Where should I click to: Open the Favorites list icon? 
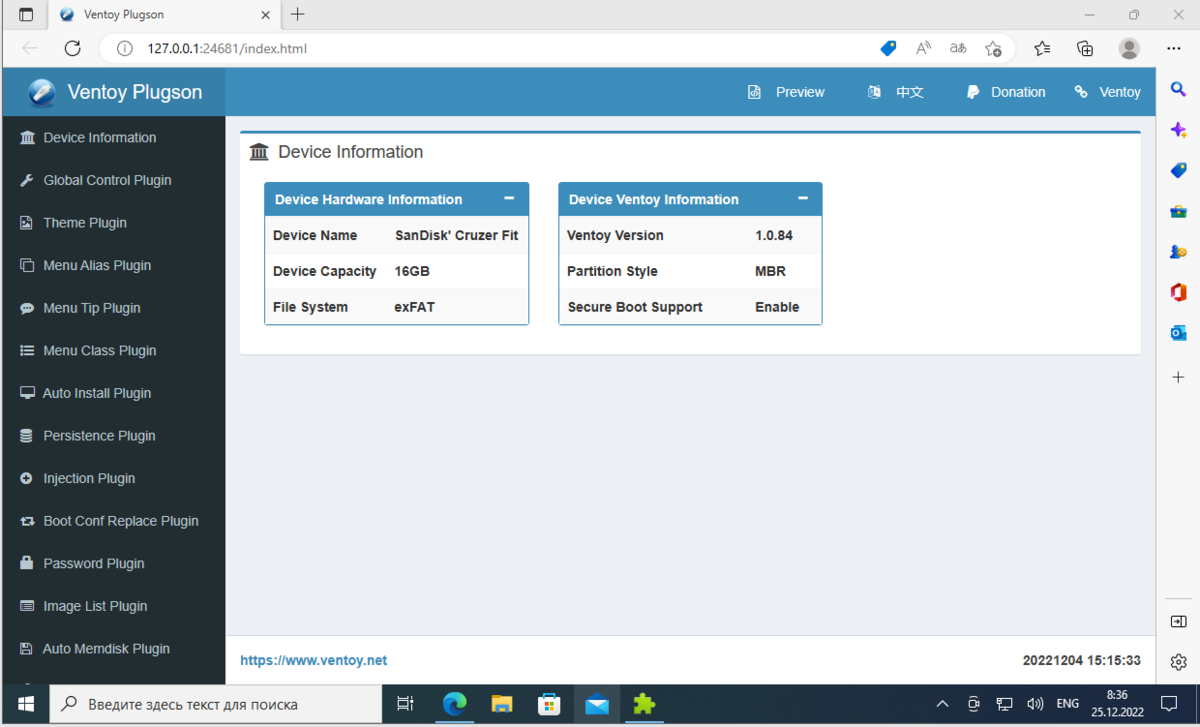[x=1042, y=48]
